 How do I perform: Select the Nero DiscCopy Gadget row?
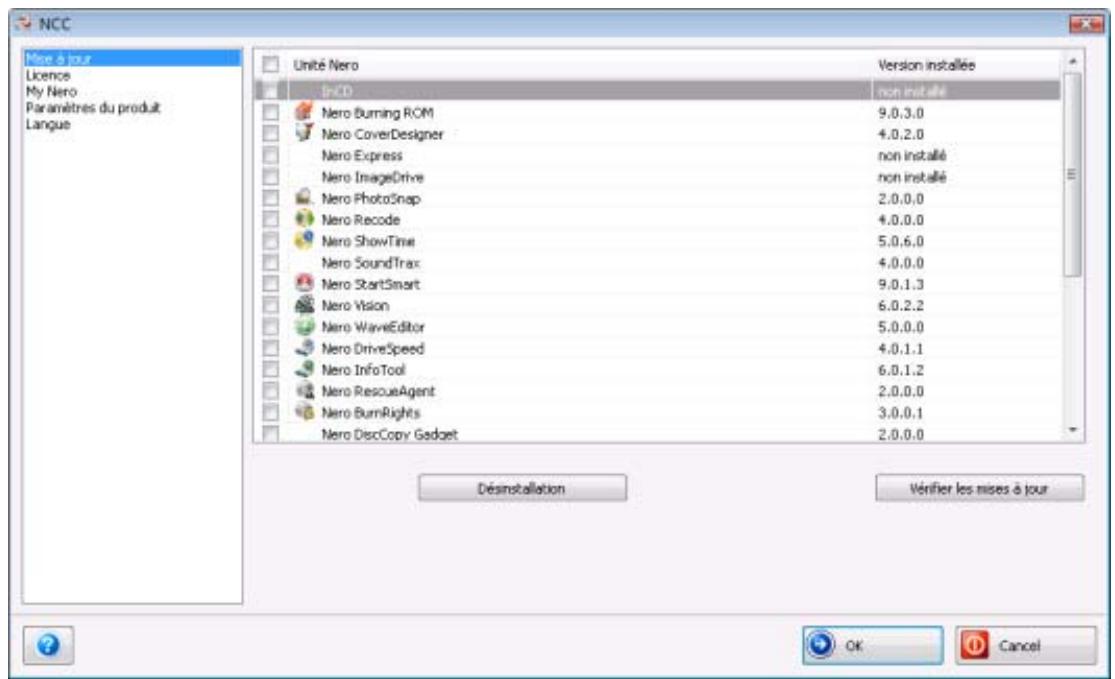pyautogui.click(x=657, y=433)
